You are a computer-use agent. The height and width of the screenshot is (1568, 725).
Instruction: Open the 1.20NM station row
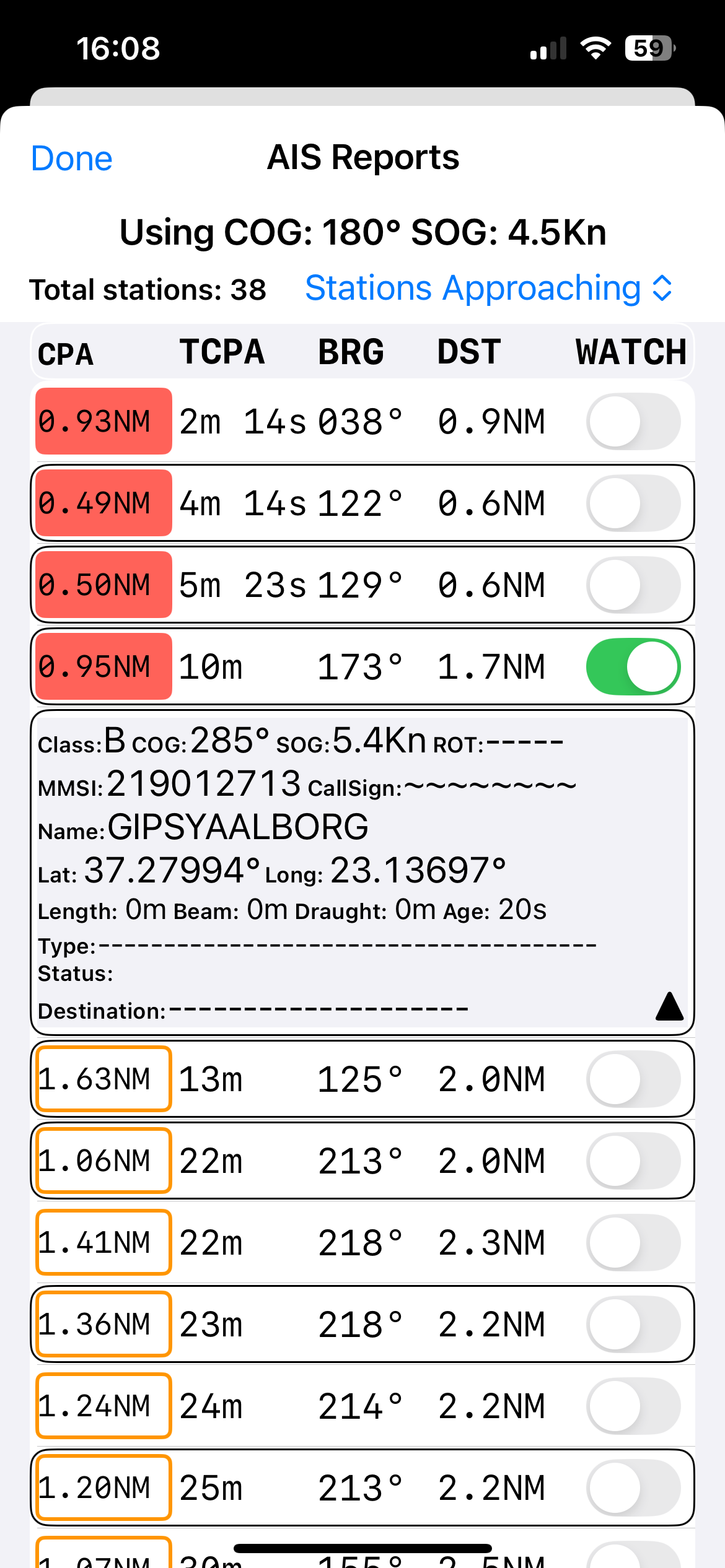pyautogui.click(x=362, y=1487)
